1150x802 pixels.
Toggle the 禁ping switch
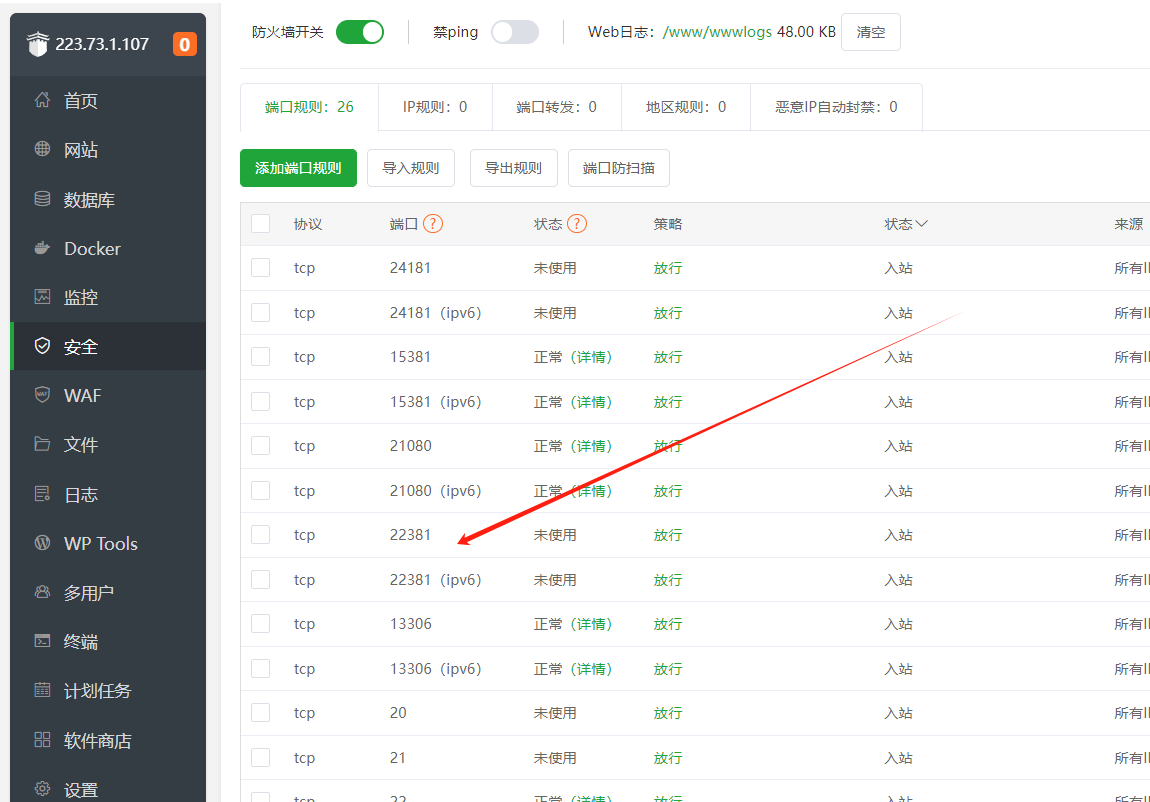coord(515,32)
